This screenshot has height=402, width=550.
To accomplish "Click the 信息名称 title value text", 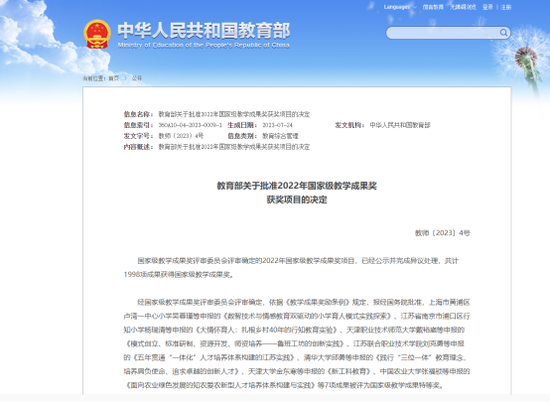I will [234, 114].
